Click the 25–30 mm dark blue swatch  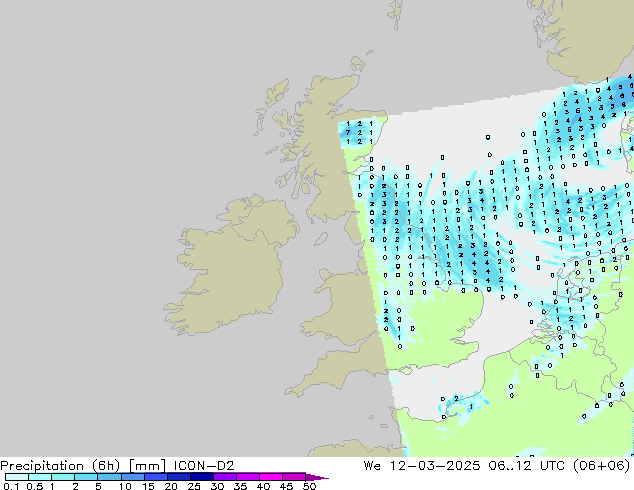click(201, 477)
